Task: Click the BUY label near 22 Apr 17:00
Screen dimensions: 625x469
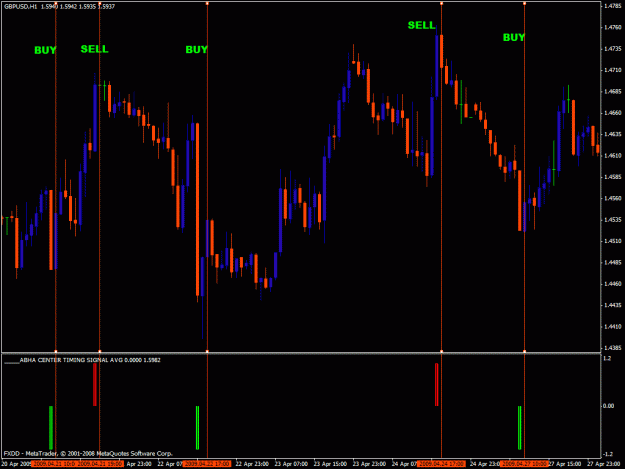Action: coord(197,49)
